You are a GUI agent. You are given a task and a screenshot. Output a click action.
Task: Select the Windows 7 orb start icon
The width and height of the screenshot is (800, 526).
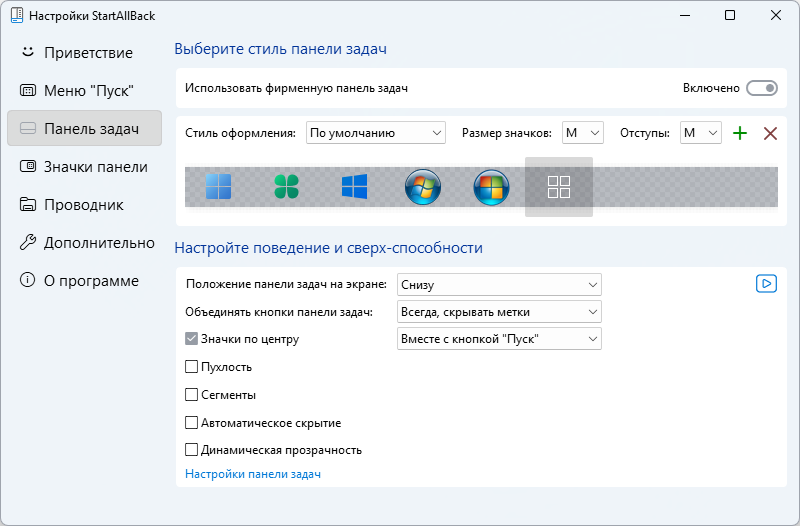tap(423, 187)
